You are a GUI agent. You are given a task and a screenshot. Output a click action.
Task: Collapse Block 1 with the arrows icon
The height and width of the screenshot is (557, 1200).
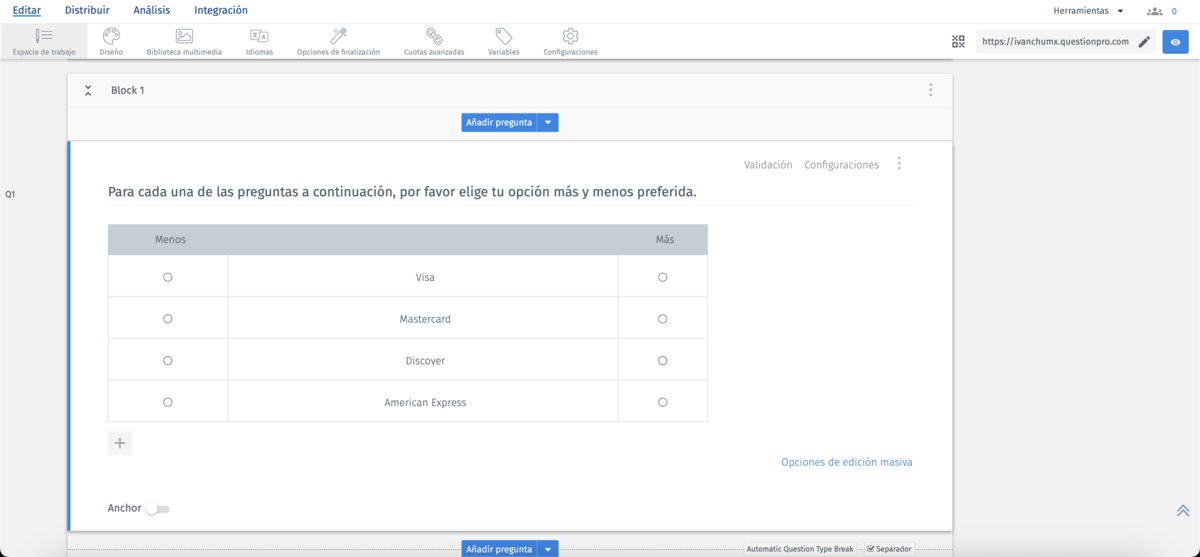coord(88,90)
